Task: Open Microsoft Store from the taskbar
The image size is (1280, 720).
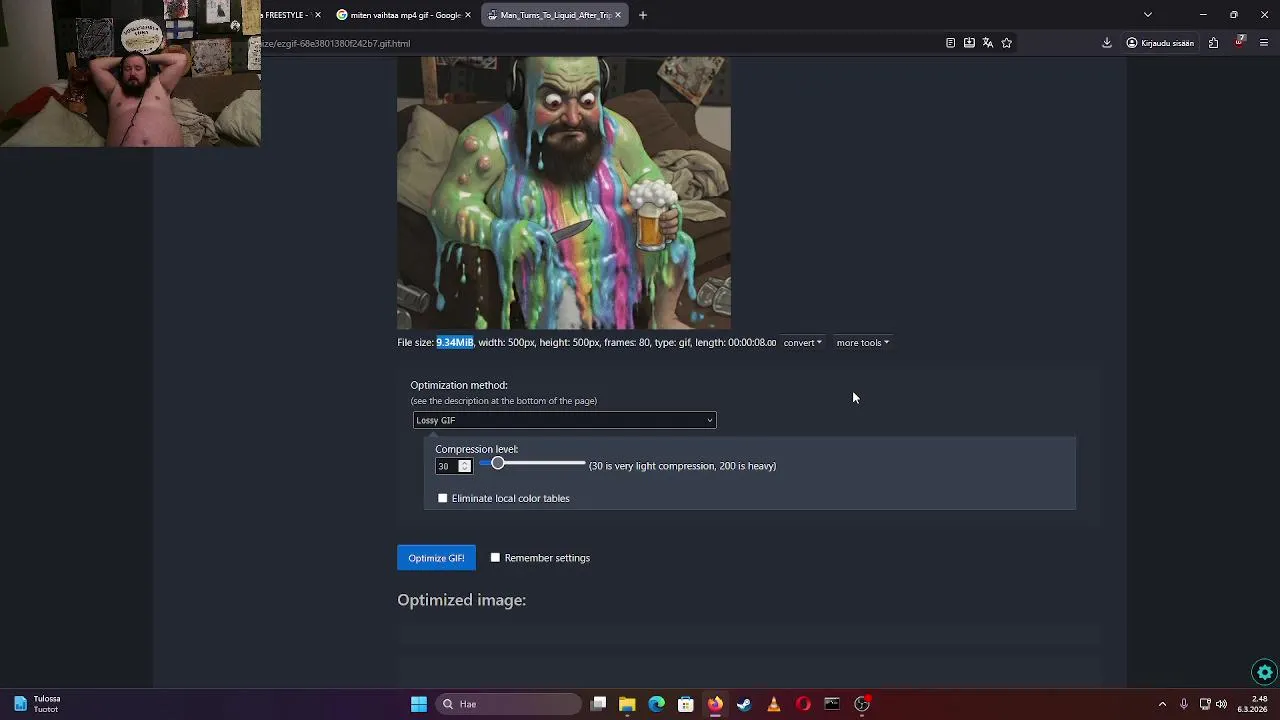Action: (686, 704)
